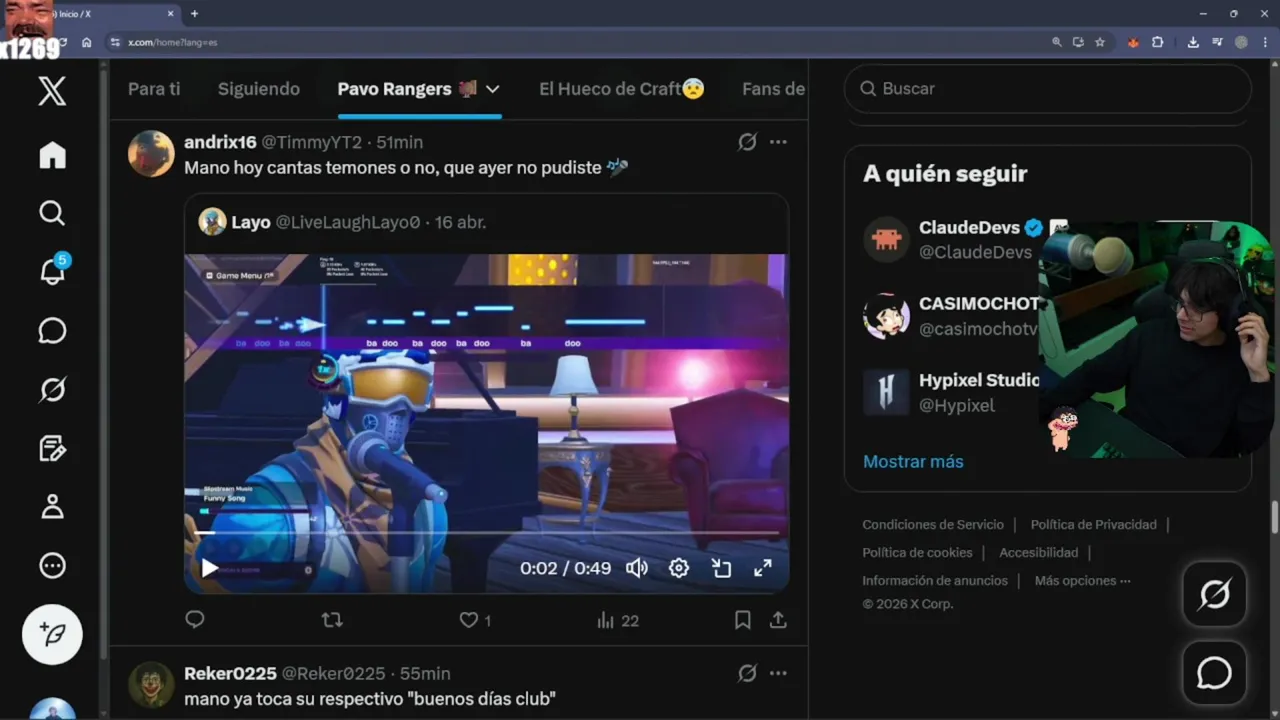View analytics showing 22 views
1280x720 pixels.
pyautogui.click(x=618, y=620)
